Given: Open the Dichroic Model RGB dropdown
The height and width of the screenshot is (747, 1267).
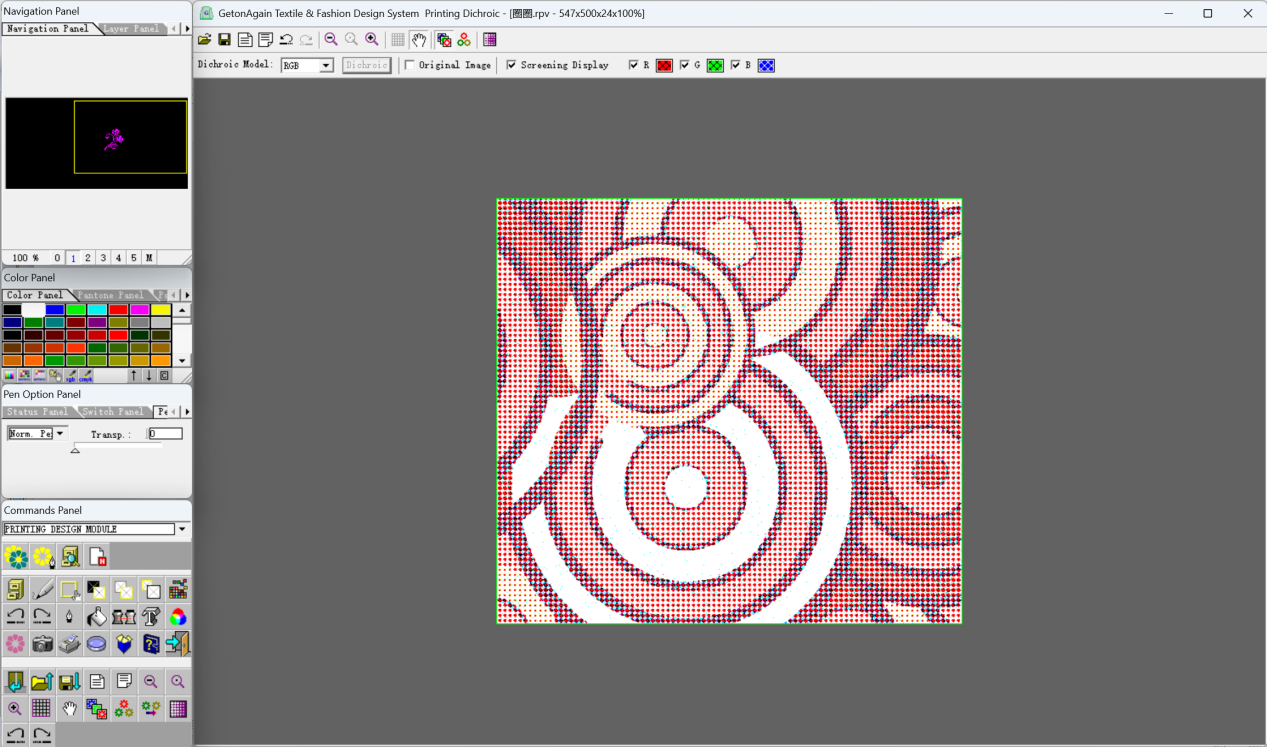Looking at the screenshot, I should [x=326, y=65].
